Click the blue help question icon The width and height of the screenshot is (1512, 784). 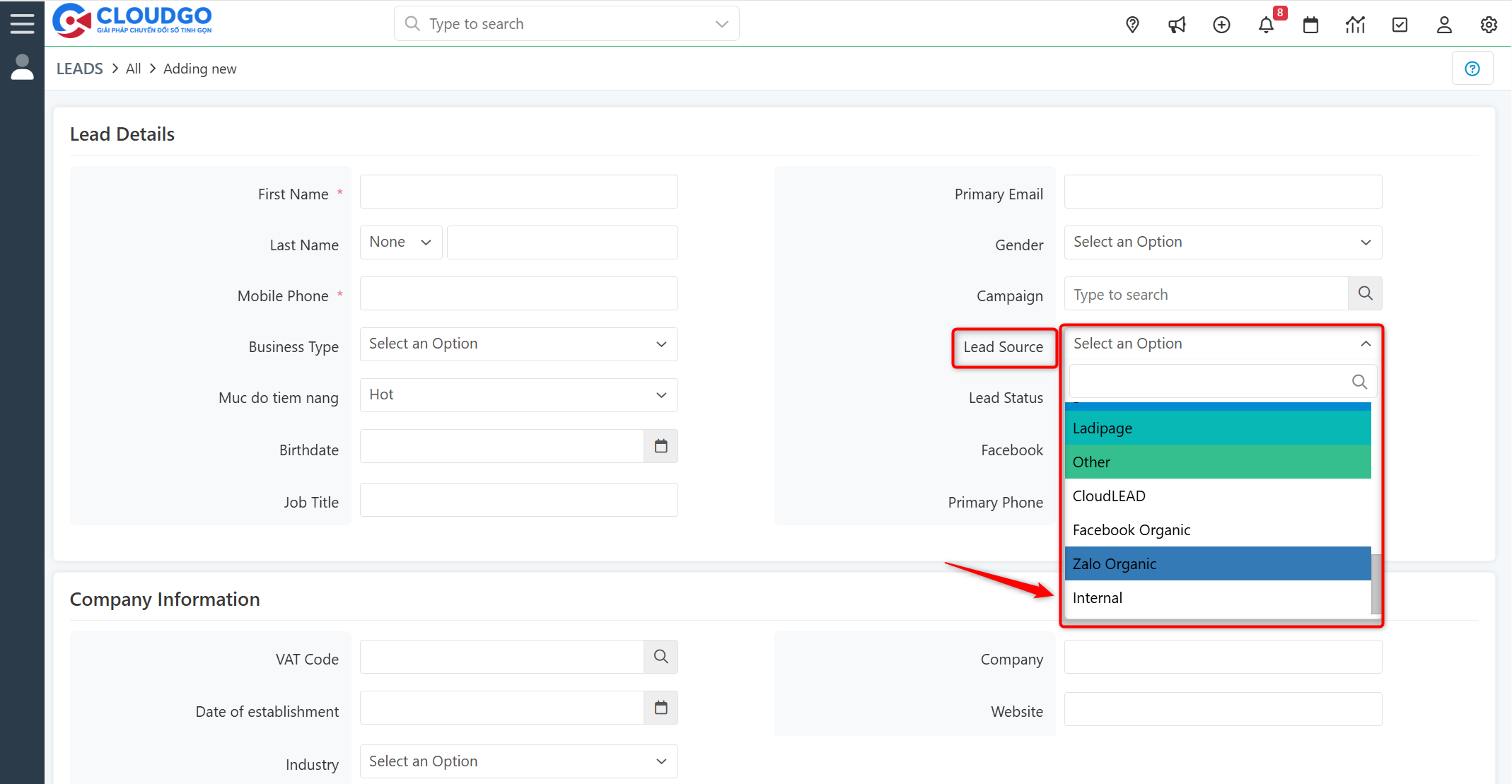(1472, 69)
